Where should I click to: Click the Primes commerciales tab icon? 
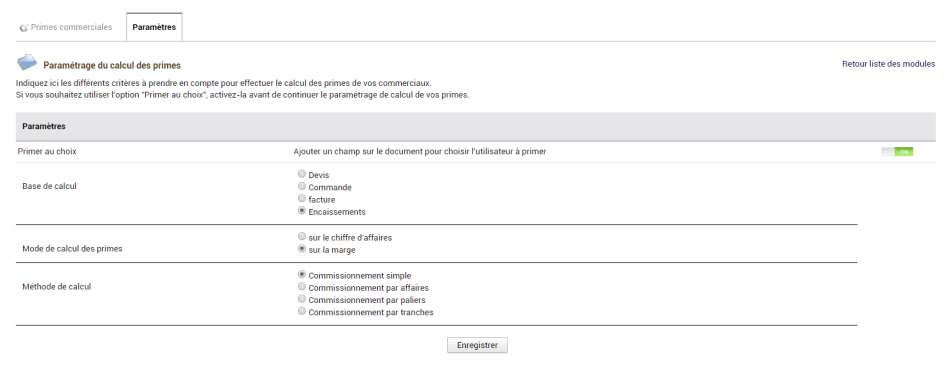coord(24,28)
